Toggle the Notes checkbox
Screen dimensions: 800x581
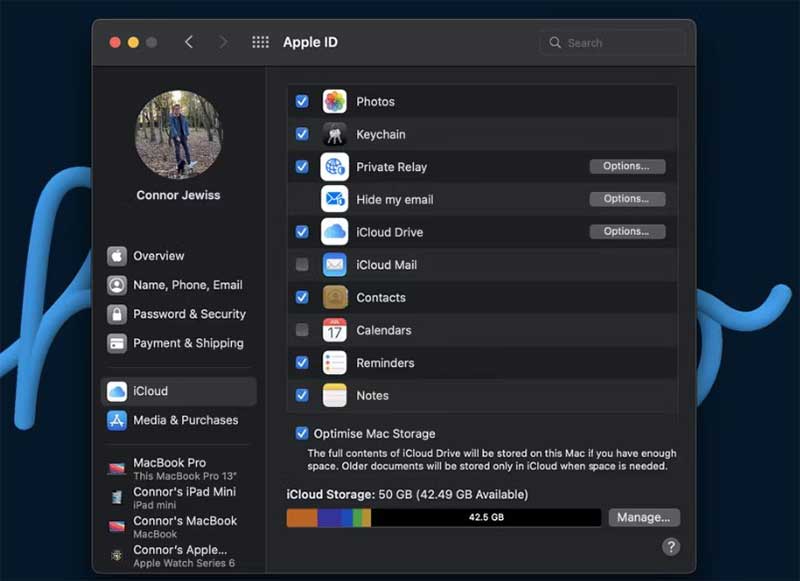302,395
